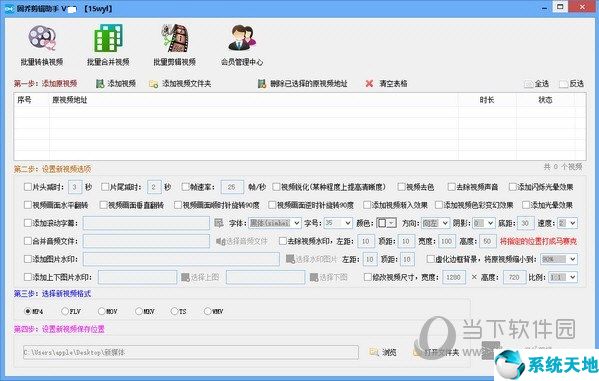Click the 反选 button
The width and height of the screenshot is (599, 381).
pos(571,84)
